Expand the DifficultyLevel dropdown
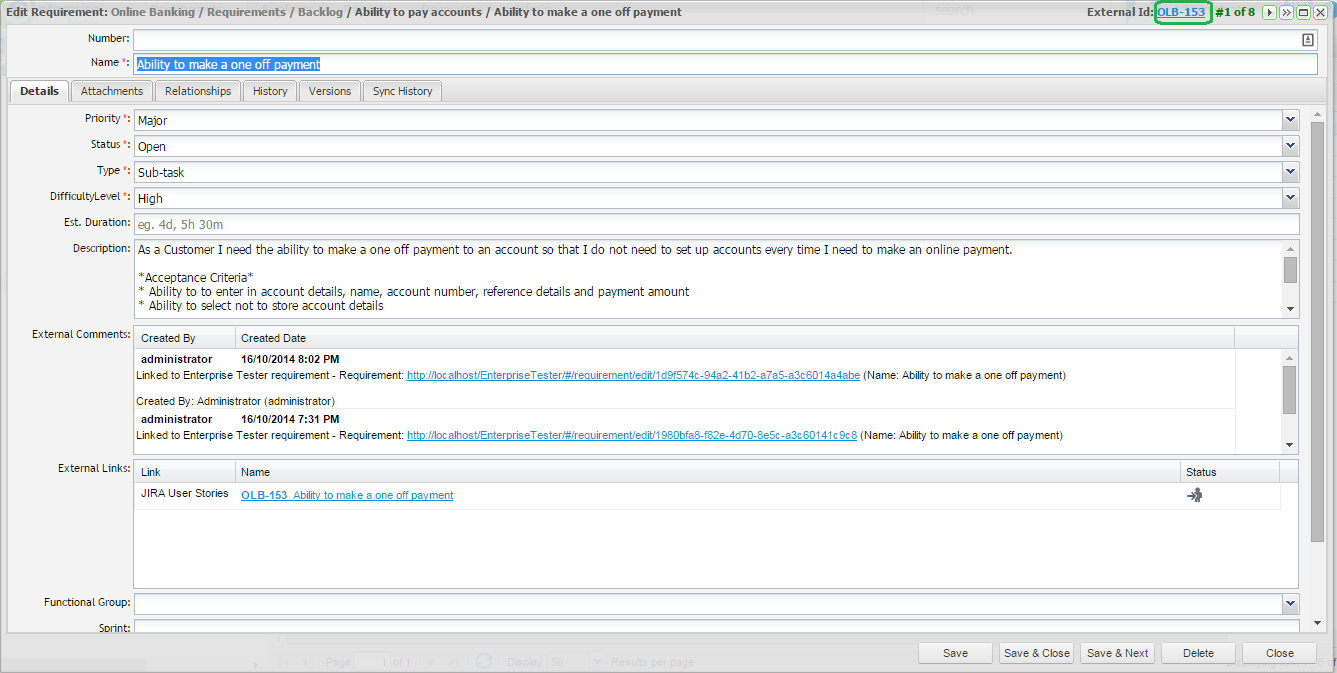 [1289, 198]
